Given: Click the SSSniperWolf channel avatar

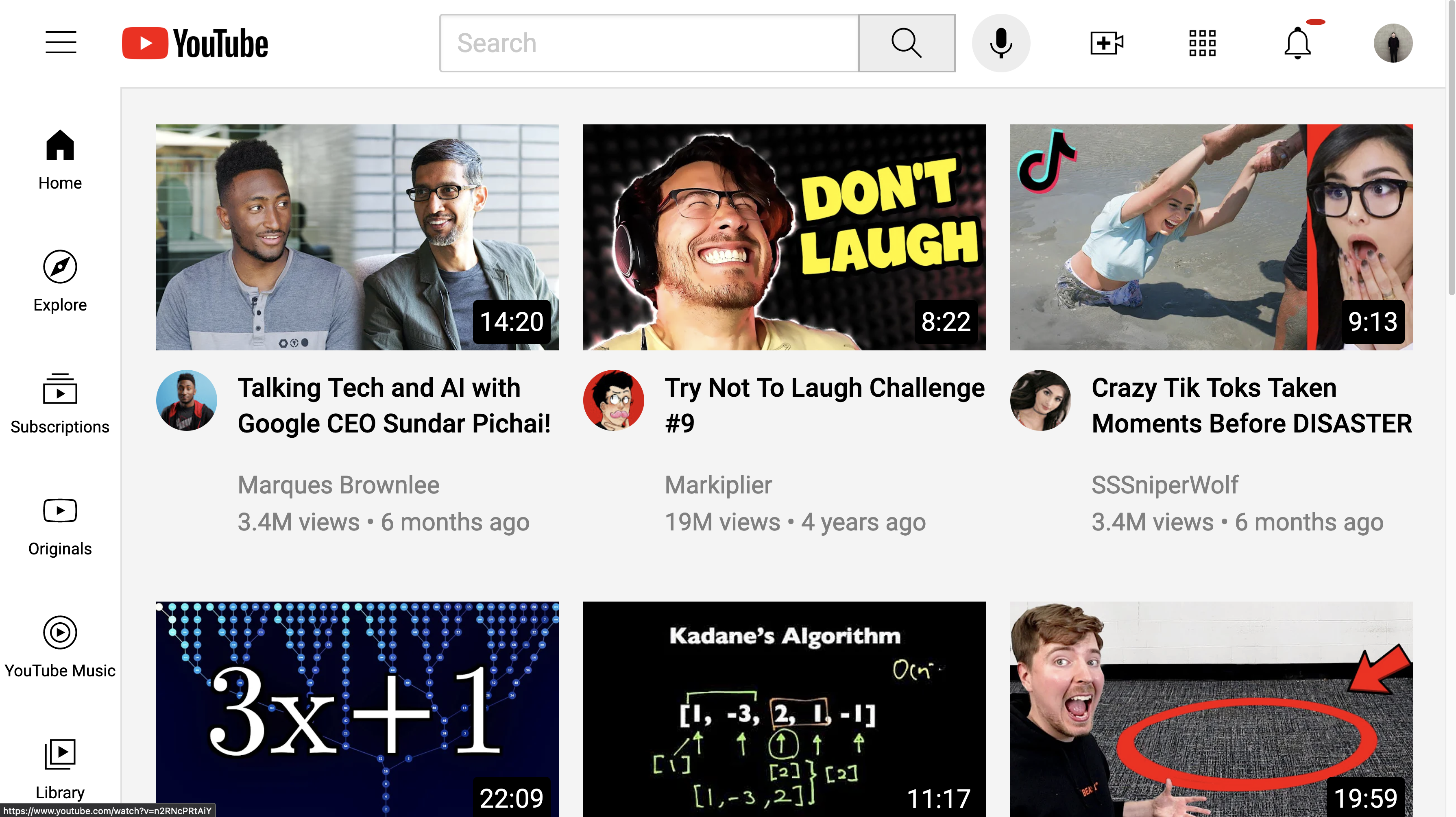Looking at the screenshot, I should (1040, 401).
